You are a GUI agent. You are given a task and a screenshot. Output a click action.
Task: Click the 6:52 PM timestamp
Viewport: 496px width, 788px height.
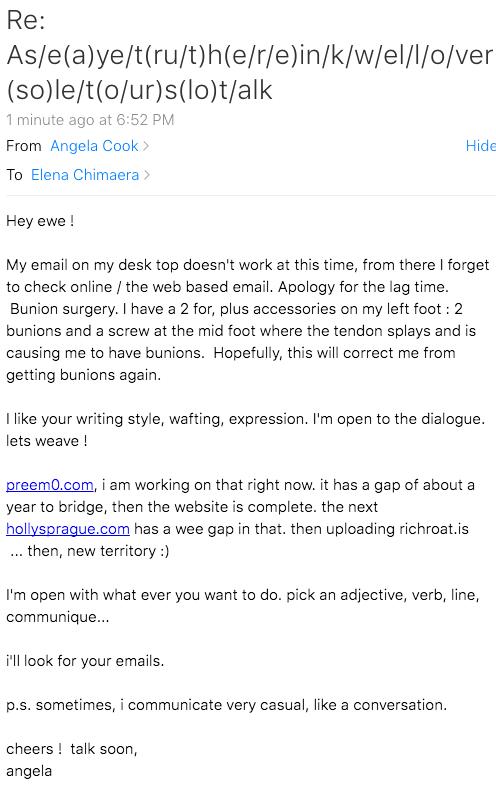point(145,120)
